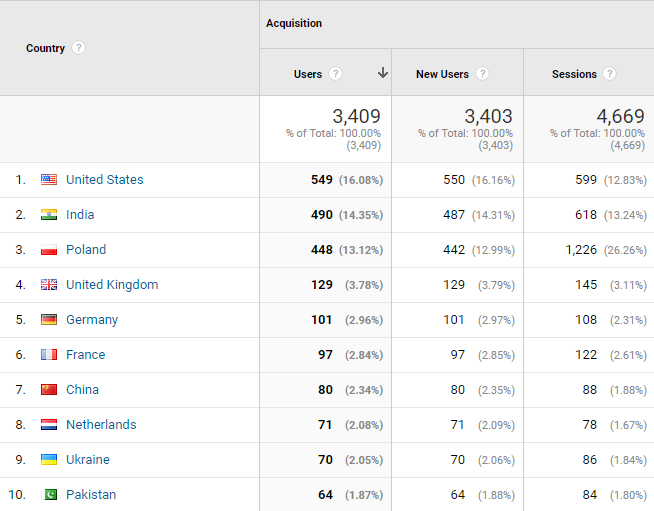Open the Pakistan country link
The height and width of the screenshot is (511, 654).
[x=91, y=495]
